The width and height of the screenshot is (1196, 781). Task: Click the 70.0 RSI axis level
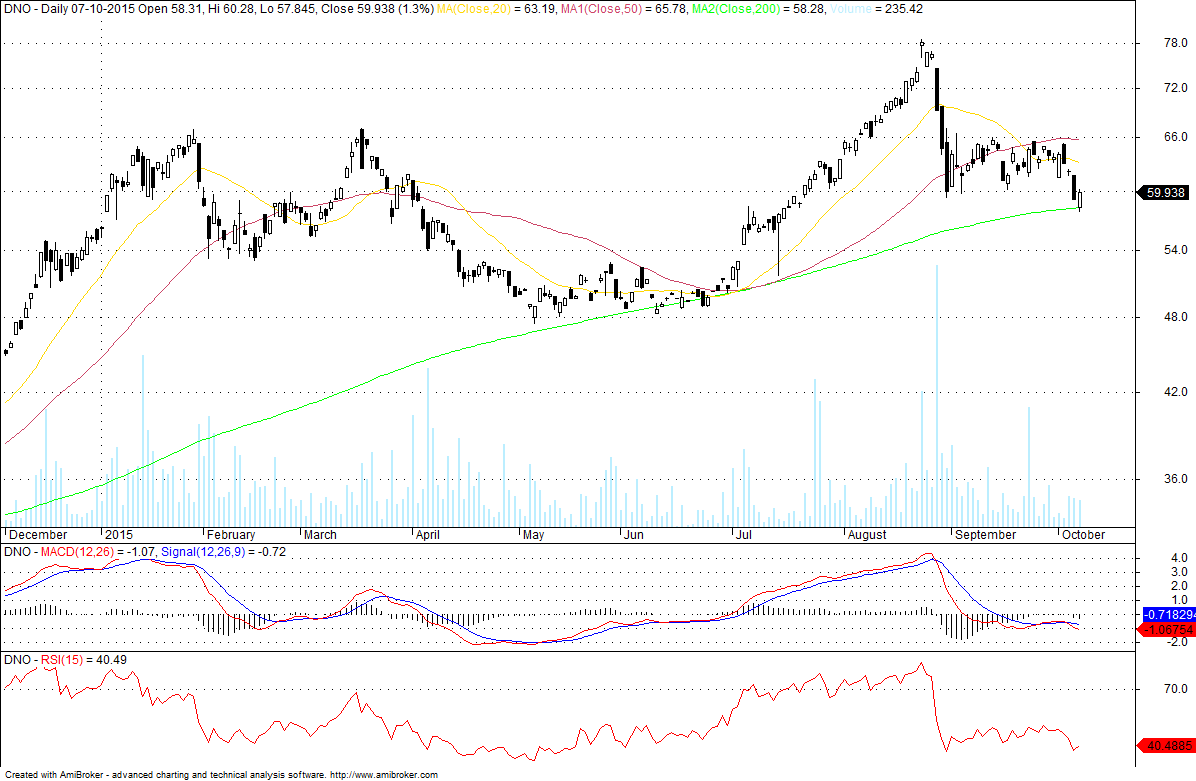click(1175, 689)
